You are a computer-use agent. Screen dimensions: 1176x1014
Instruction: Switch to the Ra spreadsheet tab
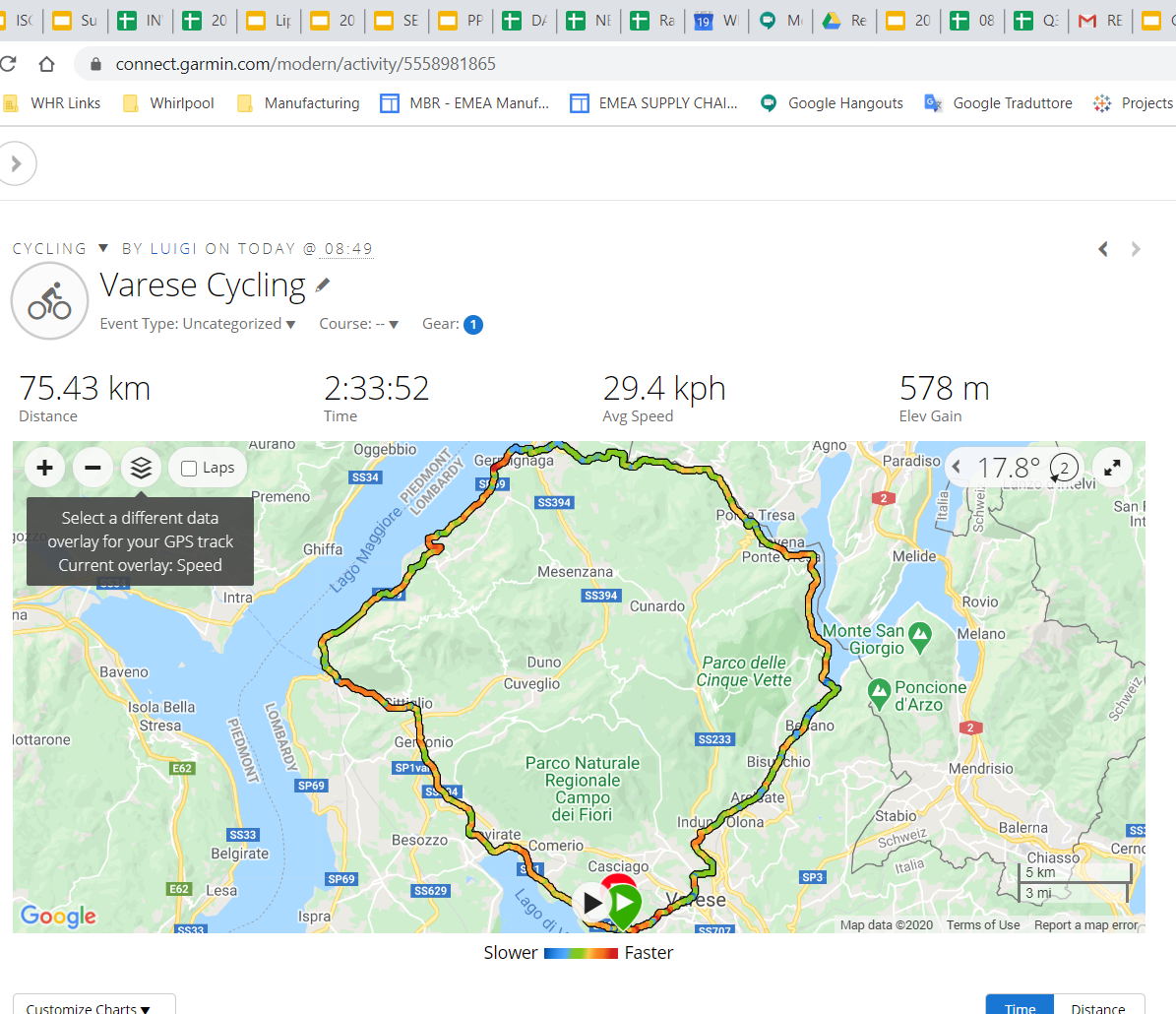coord(652,21)
